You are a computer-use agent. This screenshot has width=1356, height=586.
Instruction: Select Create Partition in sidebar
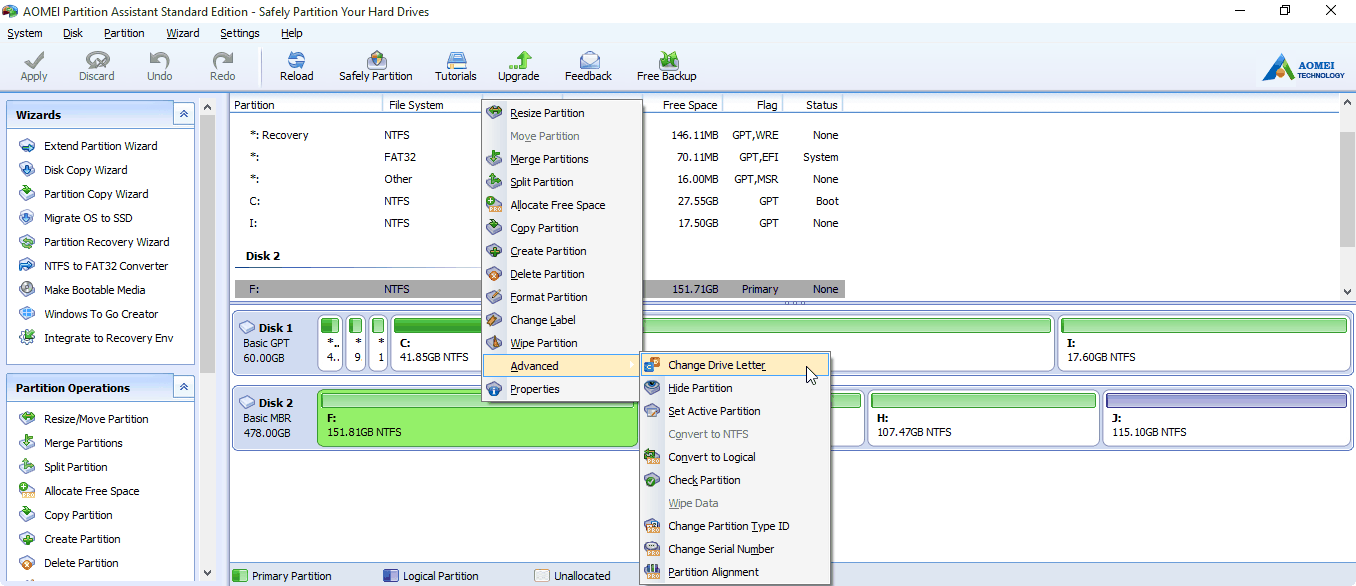[82, 539]
